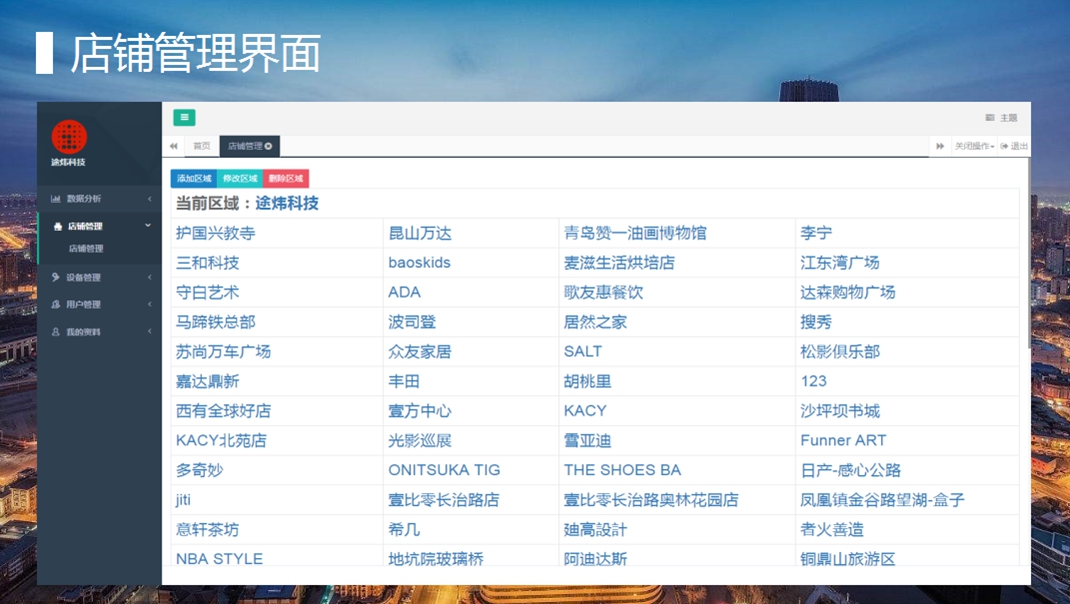Click the bar chart icon beside 数据分析
Viewport: 1070px width, 604px height.
pyautogui.click(x=55, y=199)
